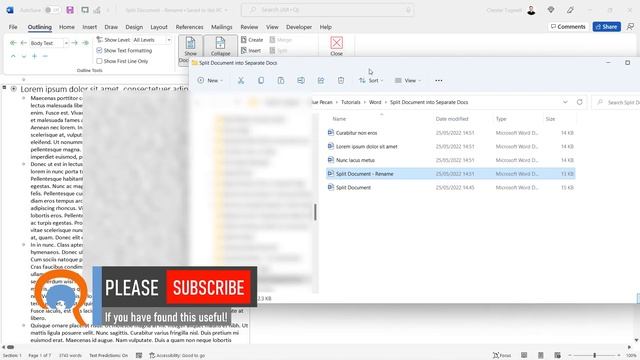The height and width of the screenshot is (360, 640).
Task: Collapse the Lorem ipsum heading plus marker
Action: click(13, 89)
